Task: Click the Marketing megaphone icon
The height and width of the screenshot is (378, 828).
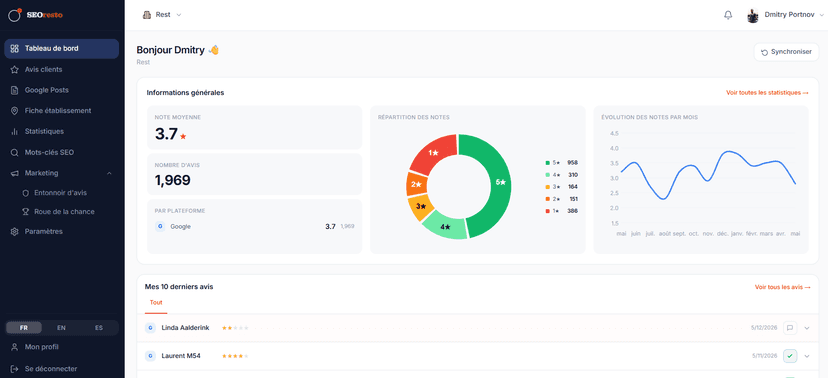Action: point(14,173)
